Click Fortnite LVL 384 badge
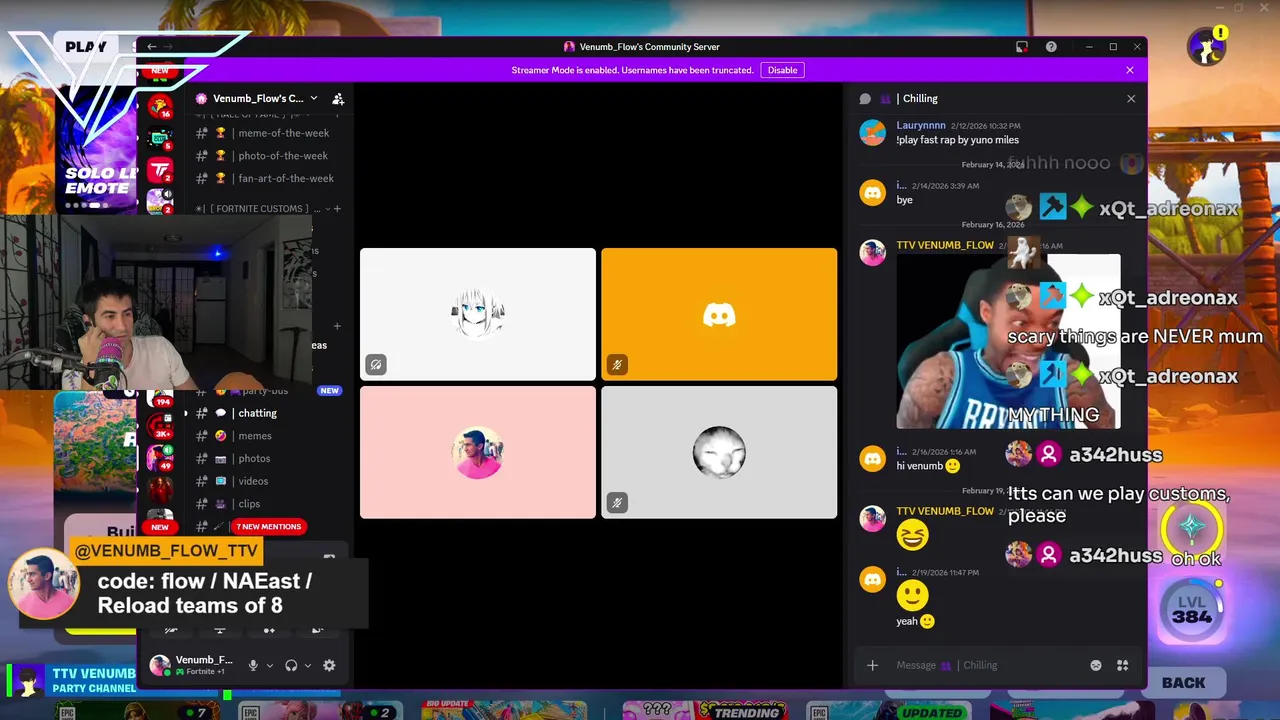The image size is (1280, 720). tap(1192, 609)
